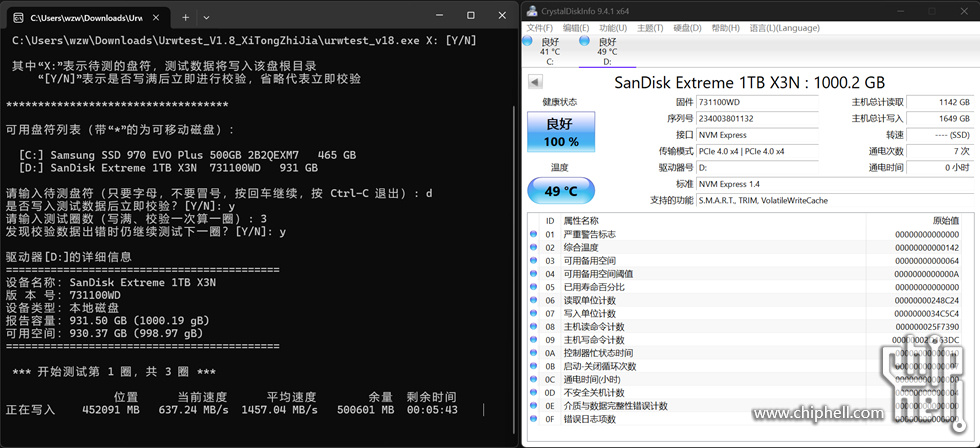Click the status orb for 08 主机读命令计数
Image resolution: width=980 pixels, height=448 pixels.
pos(533,326)
